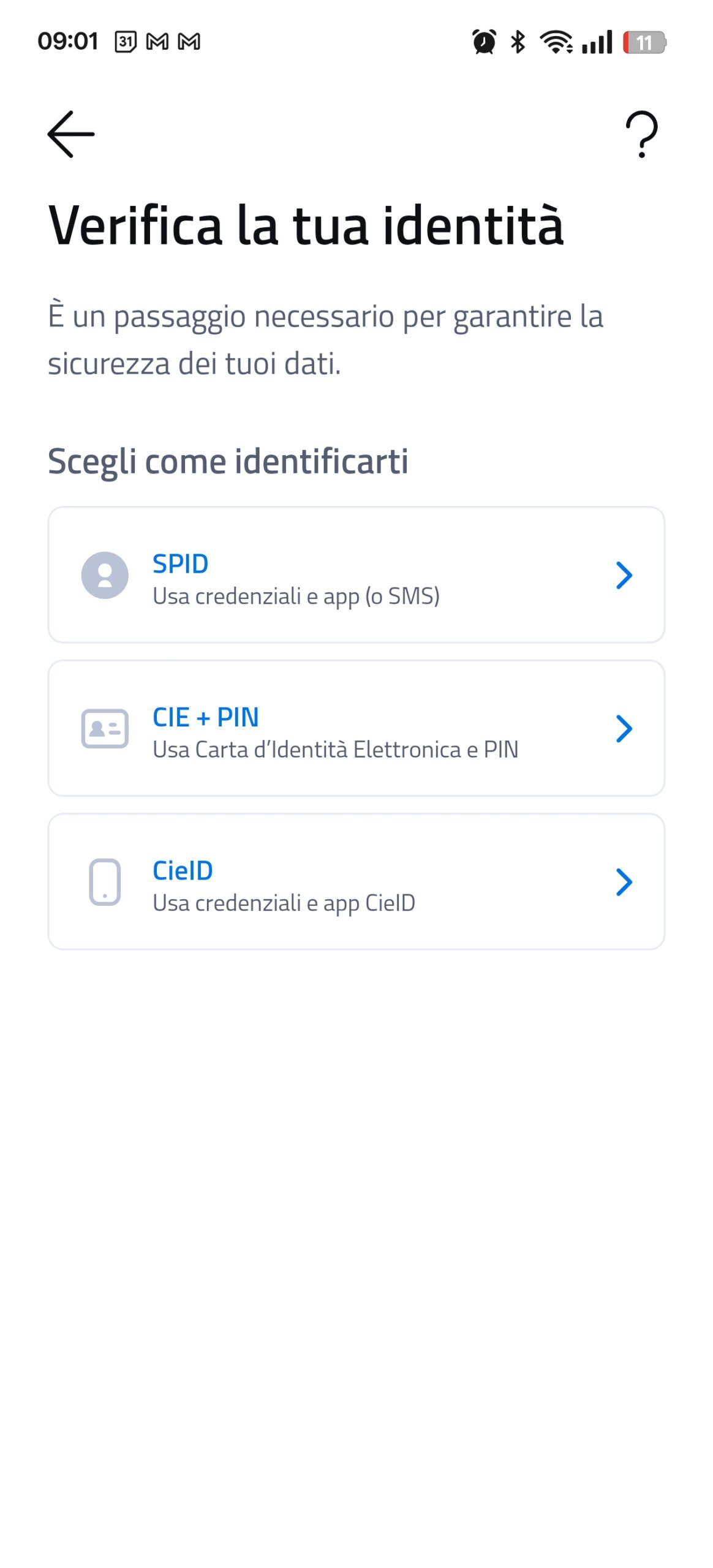This screenshot has width=713, height=1568.
Task: Tap the Wi-Fi signal status icon
Action: click(x=556, y=42)
